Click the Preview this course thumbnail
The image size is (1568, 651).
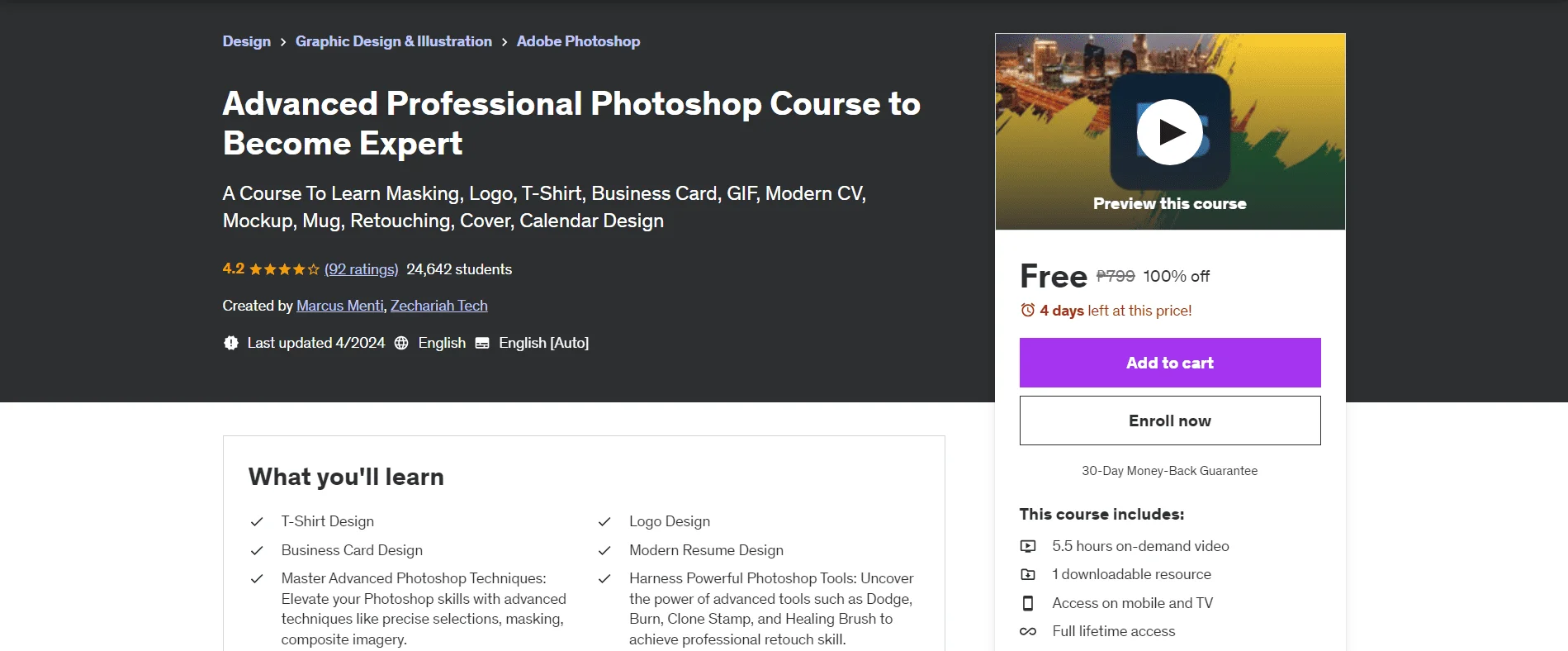[1170, 131]
